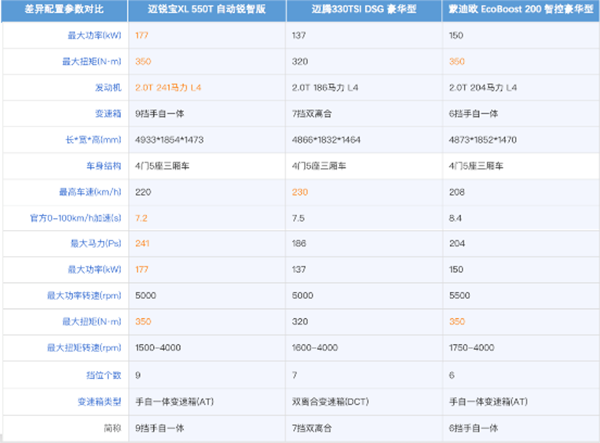Click the 最大马力(Ps) row label
Screen dimensions: 600x443
coord(96,243)
